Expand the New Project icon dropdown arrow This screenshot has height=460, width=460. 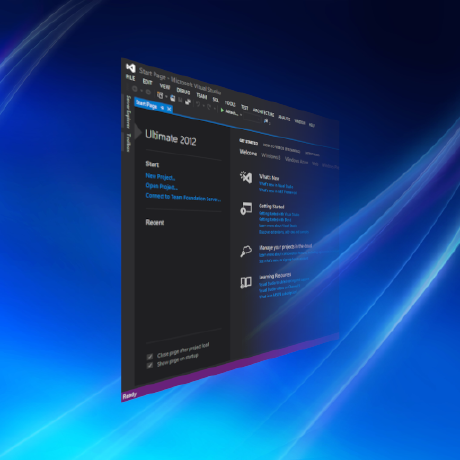166,97
